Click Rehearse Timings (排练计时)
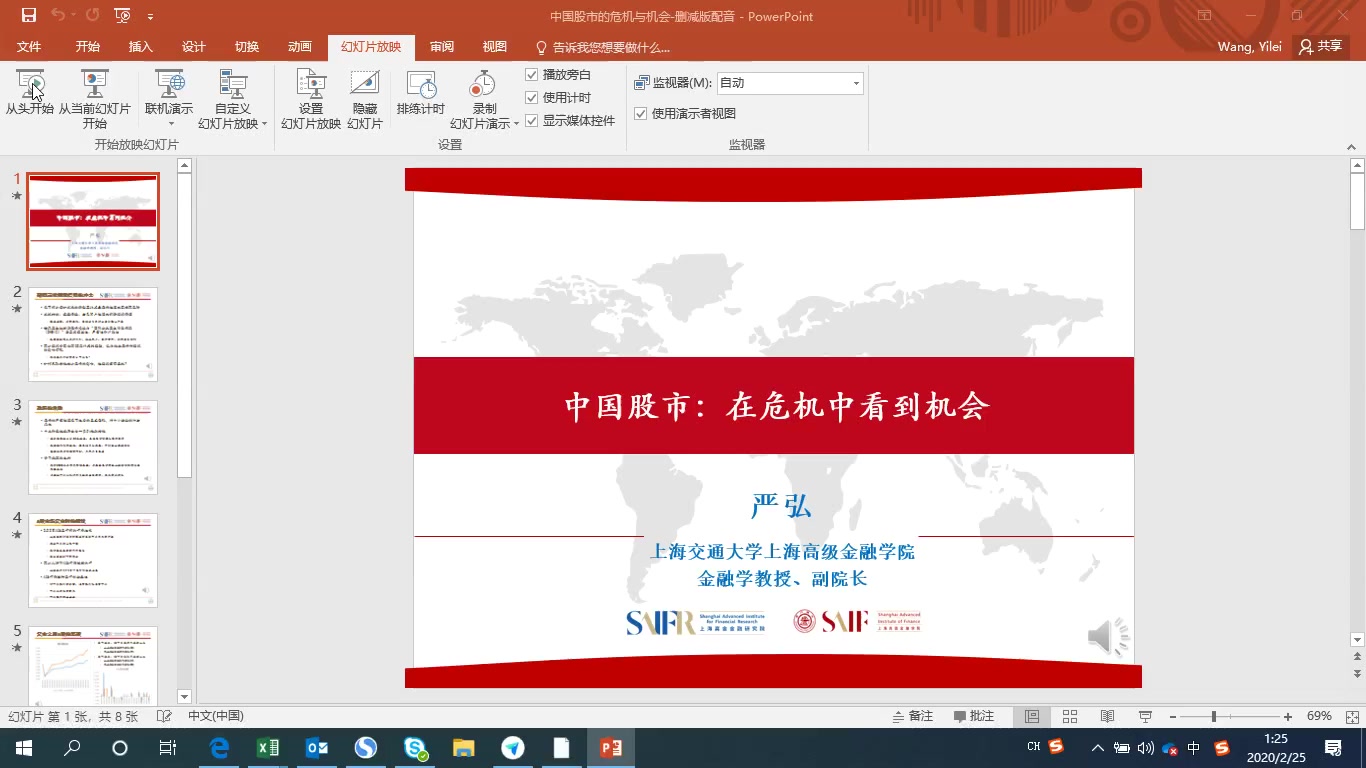Screen dimensions: 1366x768 [x=420, y=92]
